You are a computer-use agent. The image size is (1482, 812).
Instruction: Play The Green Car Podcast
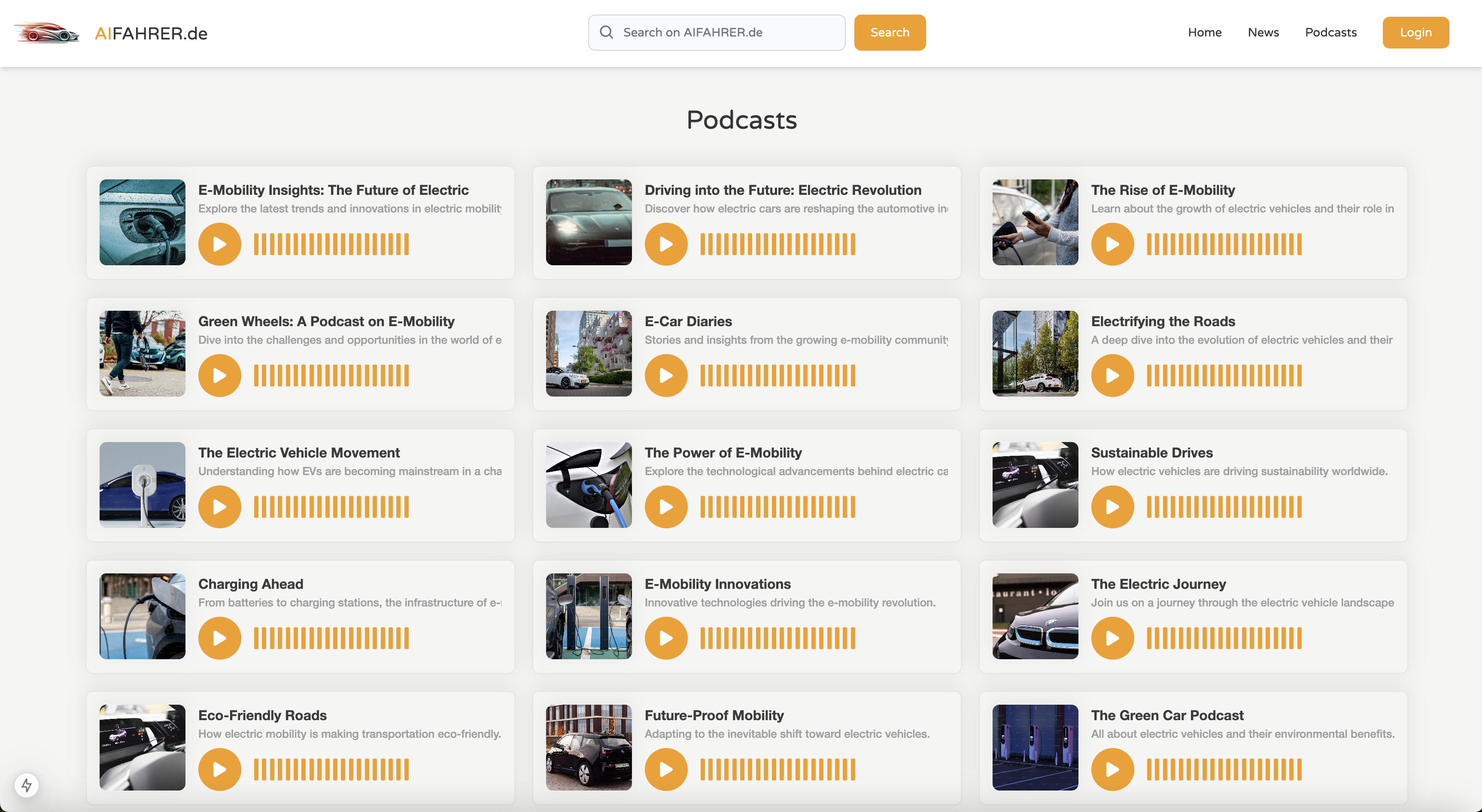[1112, 769]
